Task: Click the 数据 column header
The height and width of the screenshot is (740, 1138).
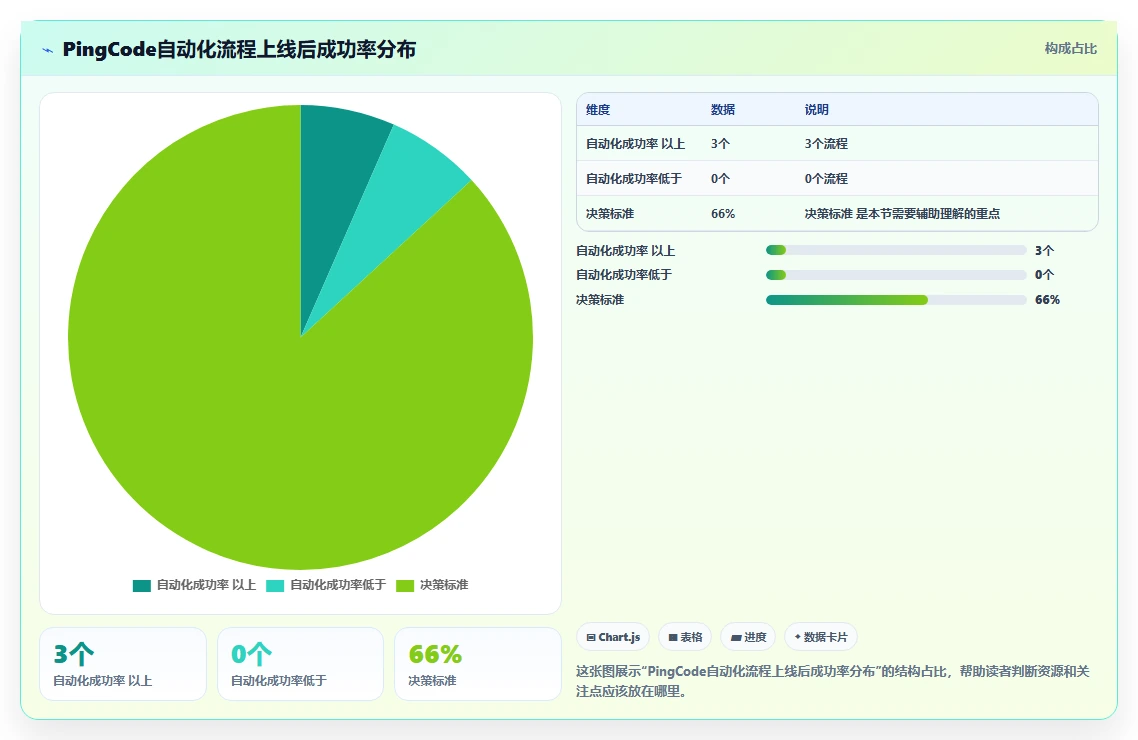Action: point(723,110)
